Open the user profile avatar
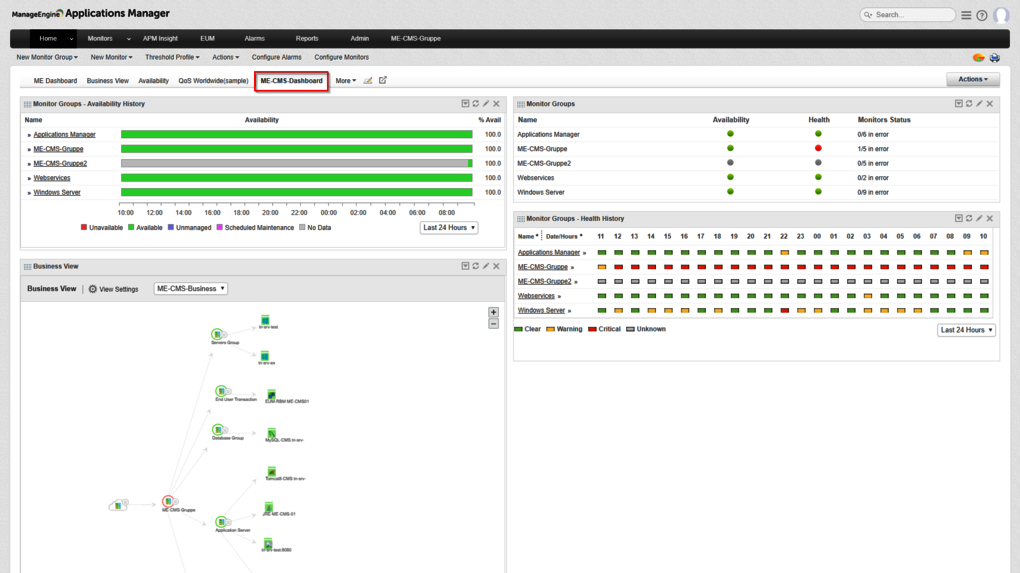 tap(1002, 15)
